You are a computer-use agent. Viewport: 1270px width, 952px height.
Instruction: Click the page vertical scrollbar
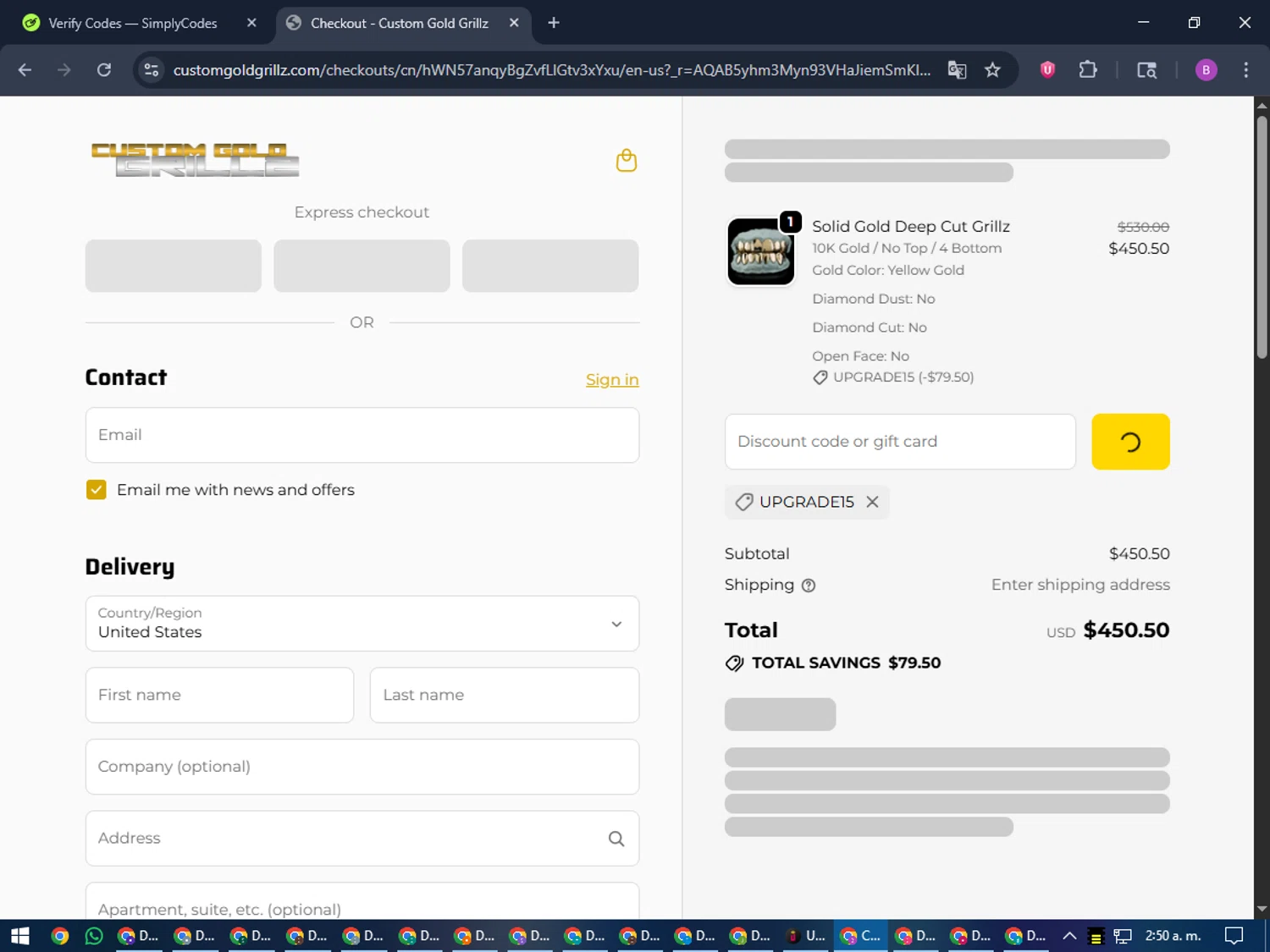[x=1262, y=238]
